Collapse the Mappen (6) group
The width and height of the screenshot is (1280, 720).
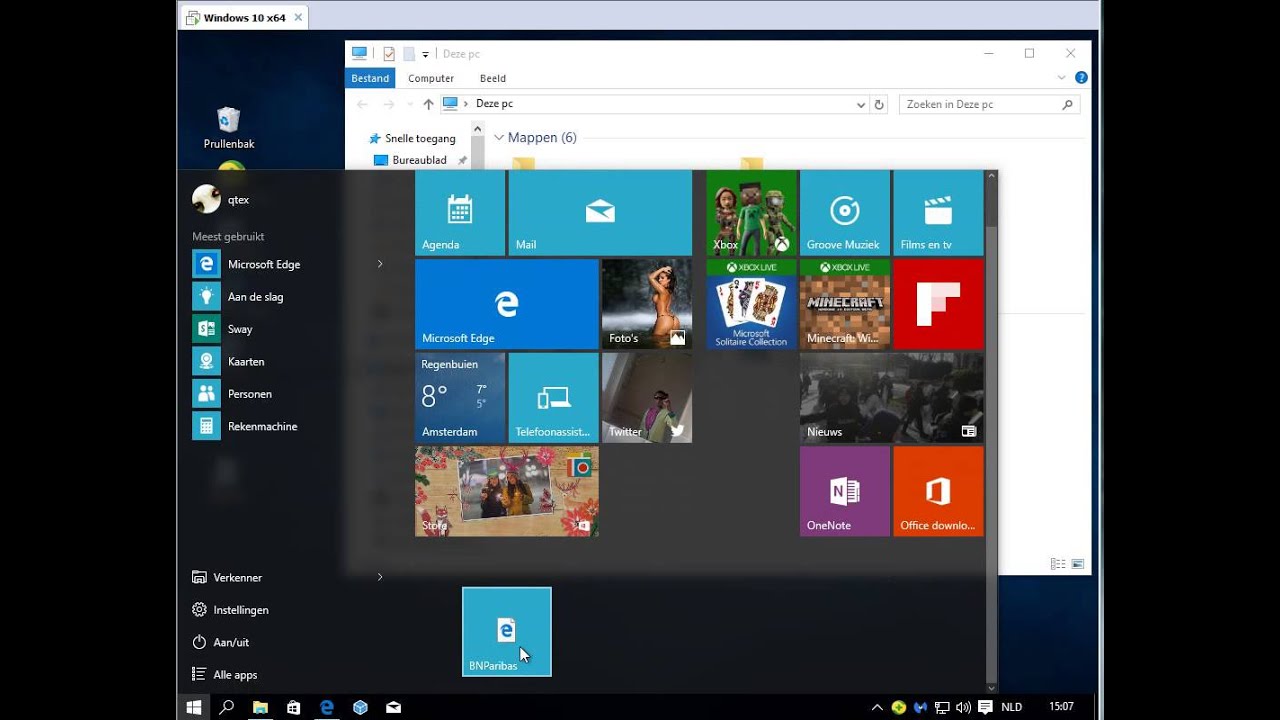click(499, 138)
